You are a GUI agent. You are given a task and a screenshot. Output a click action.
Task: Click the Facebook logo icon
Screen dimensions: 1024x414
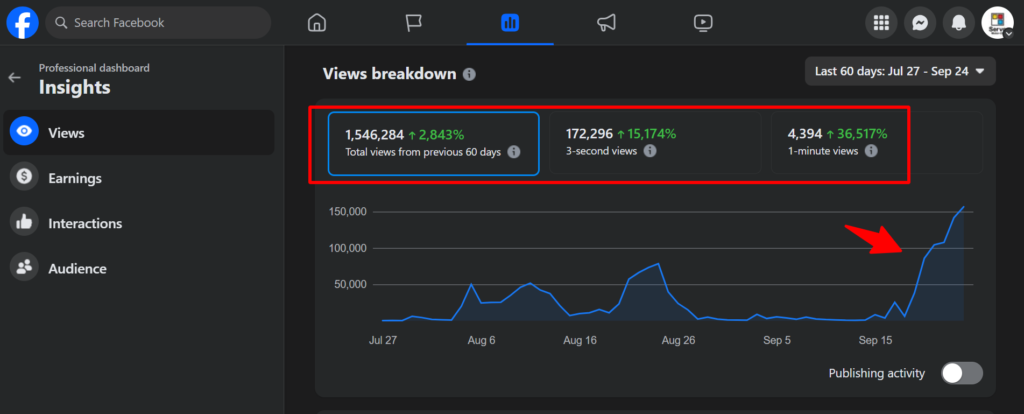pyautogui.click(x=22, y=22)
